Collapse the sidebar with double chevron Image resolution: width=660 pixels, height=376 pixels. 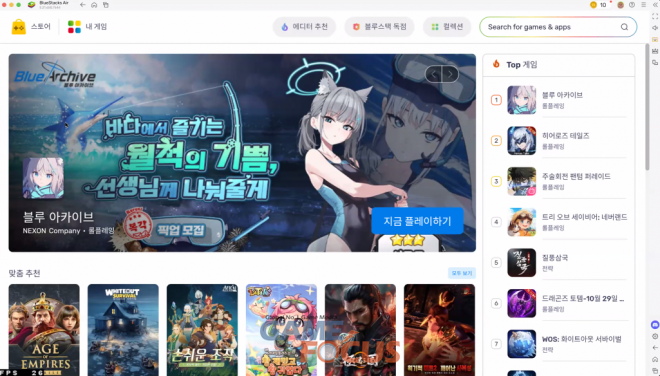tap(655, 5)
